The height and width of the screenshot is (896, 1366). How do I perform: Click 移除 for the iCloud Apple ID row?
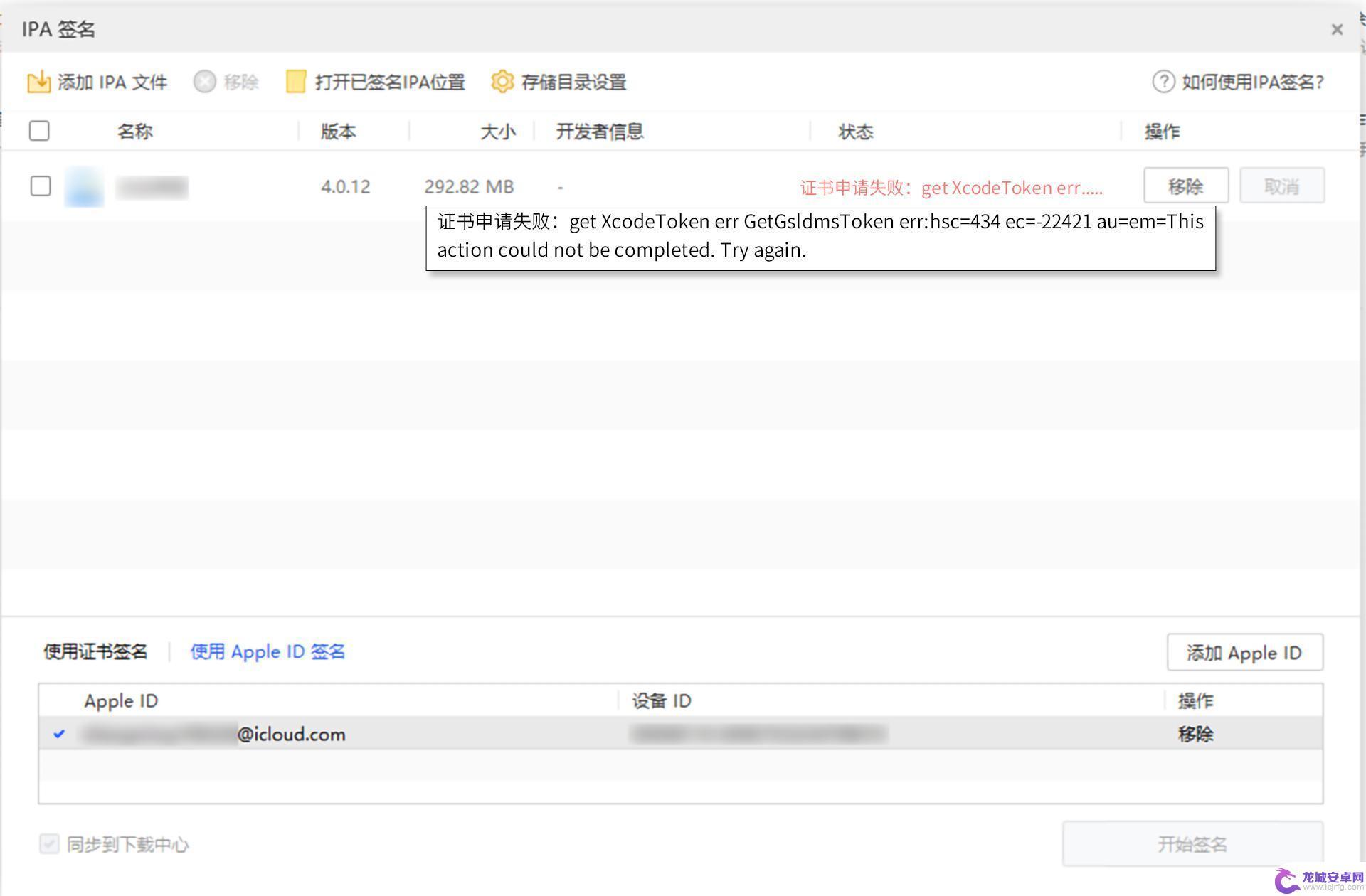pyautogui.click(x=1195, y=734)
